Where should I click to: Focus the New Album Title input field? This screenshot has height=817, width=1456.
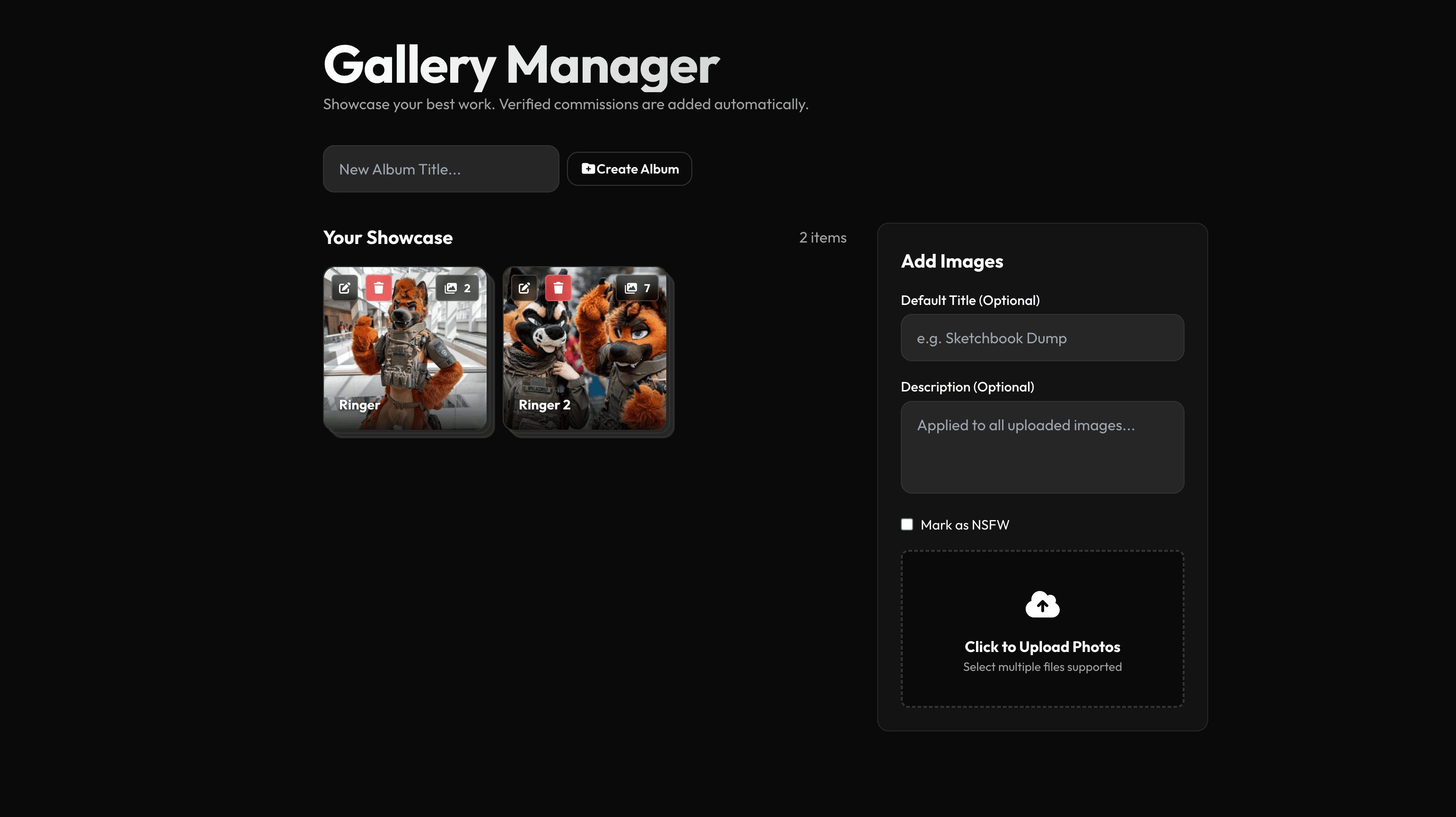click(x=440, y=168)
